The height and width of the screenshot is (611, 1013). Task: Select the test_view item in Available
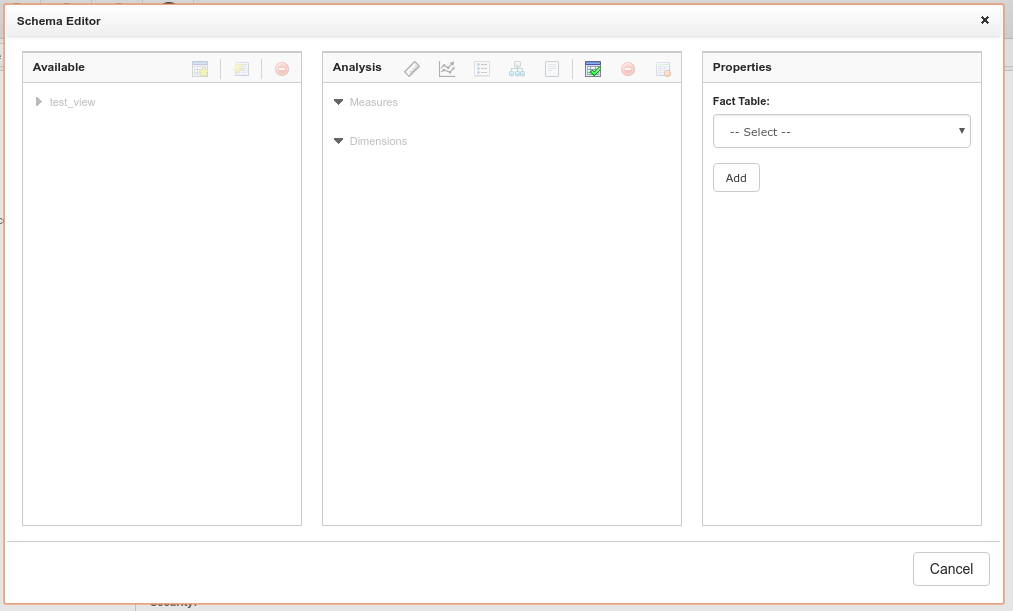click(x=72, y=102)
